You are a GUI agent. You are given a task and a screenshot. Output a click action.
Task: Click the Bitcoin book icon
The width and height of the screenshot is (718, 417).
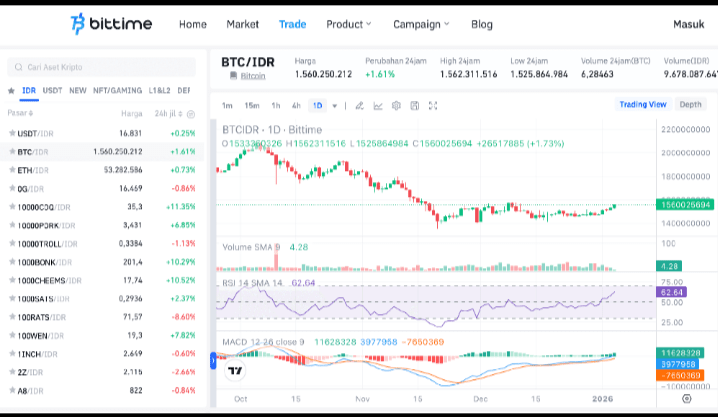point(234,76)
